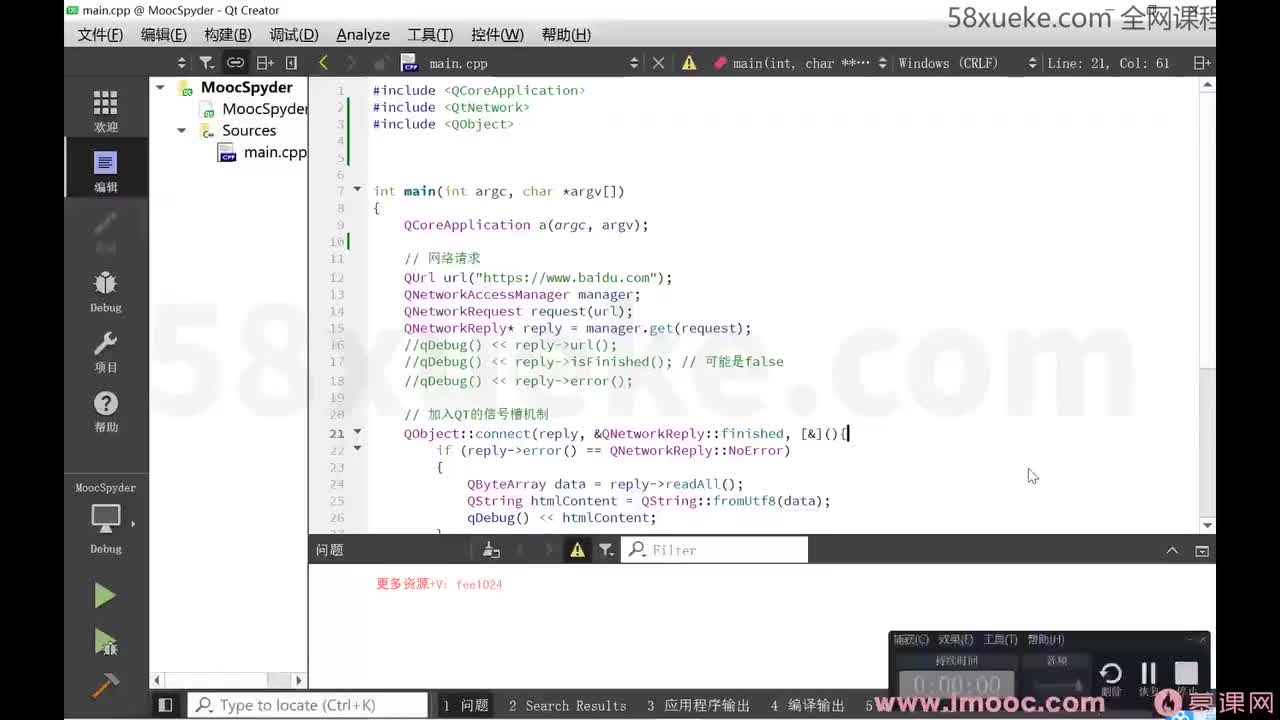Maximize the issues output pane
The width and height of the screenshot is (1280, 720).
pyautogui.click(x=1202, y=550)
